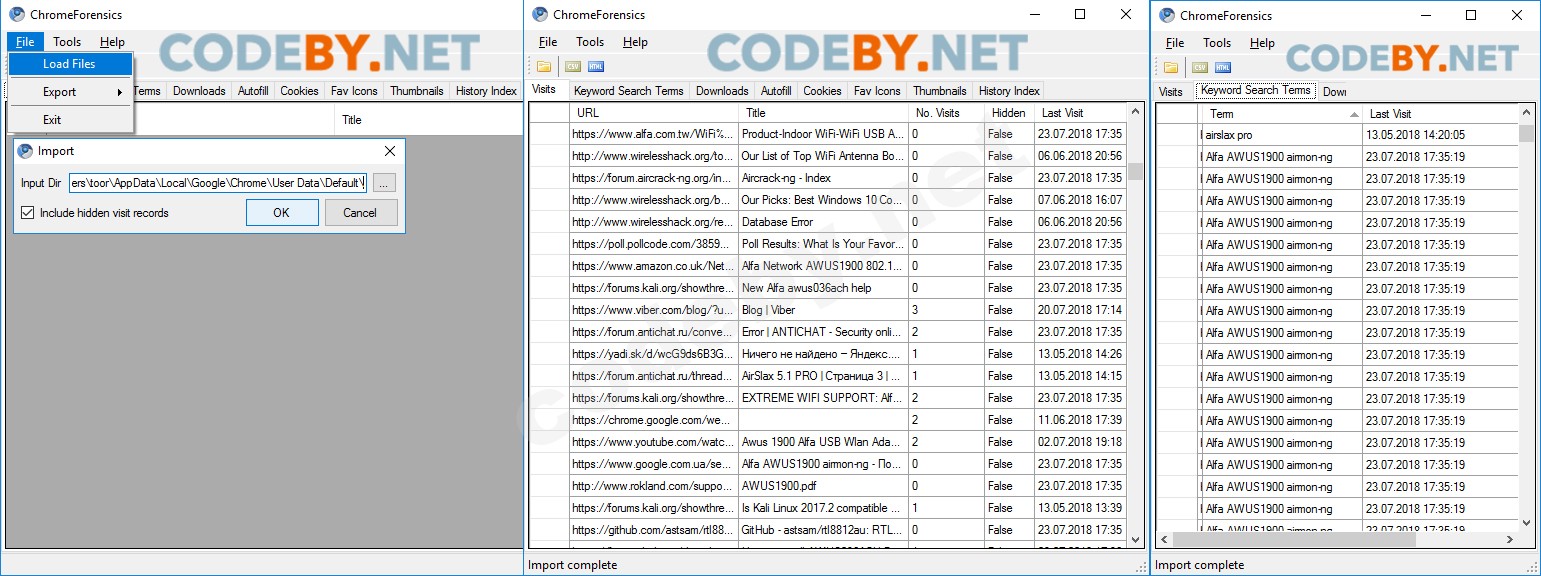Click the CSV export icon in middle window
This screenshot has width=1541, height=576.
click(x=573, y=67)
